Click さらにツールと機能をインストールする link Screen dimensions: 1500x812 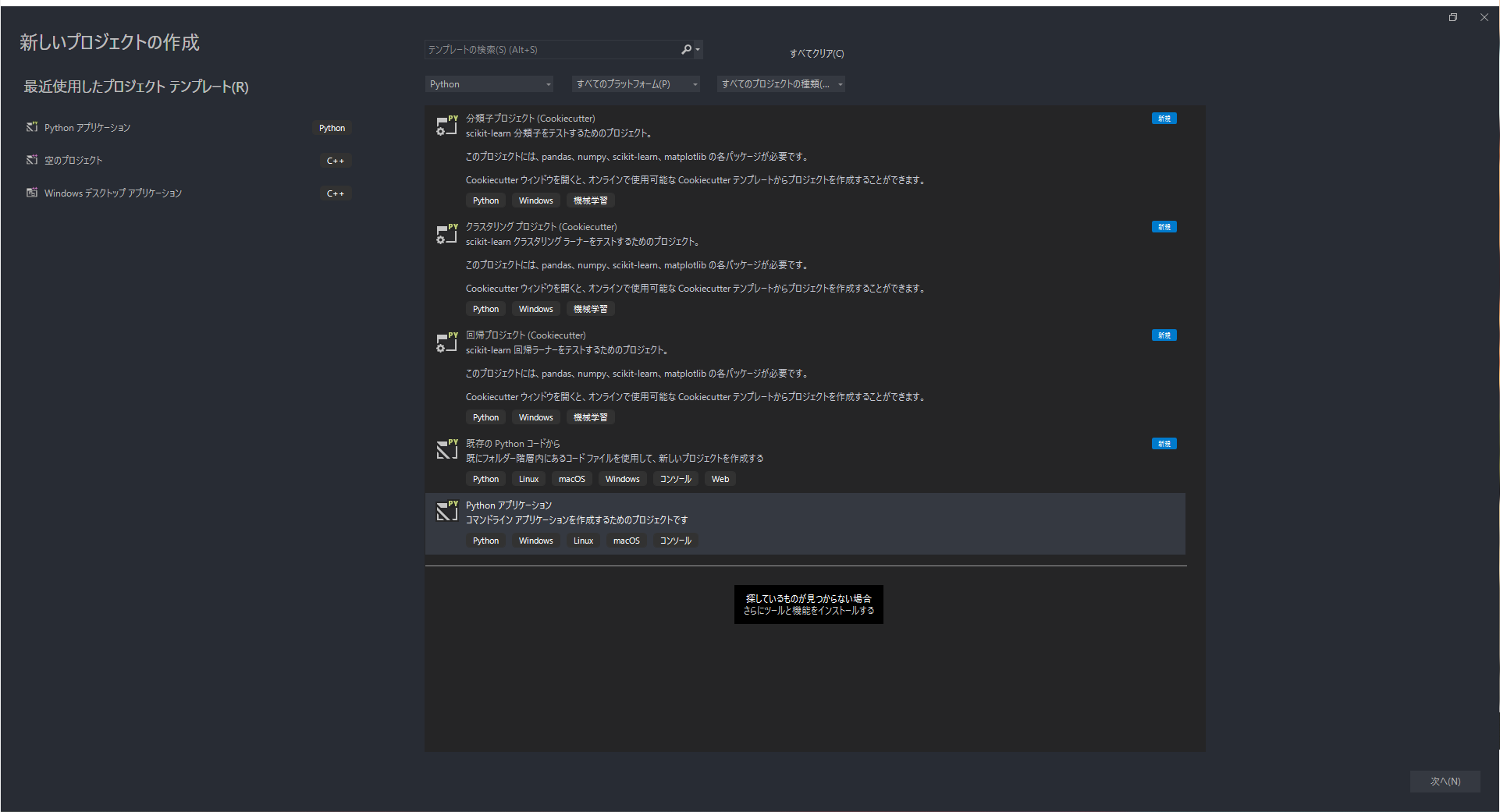coord(808,612)
